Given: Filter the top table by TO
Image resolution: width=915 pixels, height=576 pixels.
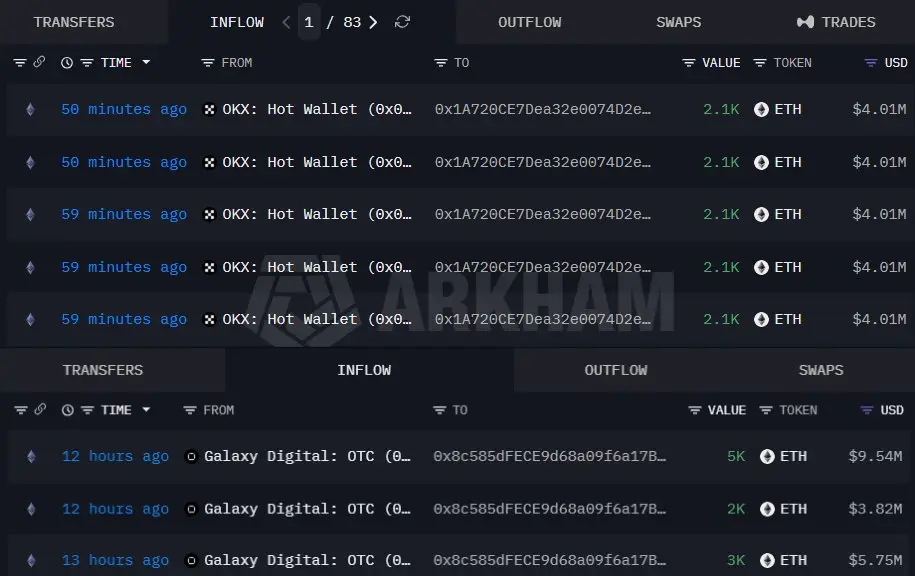Looking at the screenshot, I should coord(441,62).
